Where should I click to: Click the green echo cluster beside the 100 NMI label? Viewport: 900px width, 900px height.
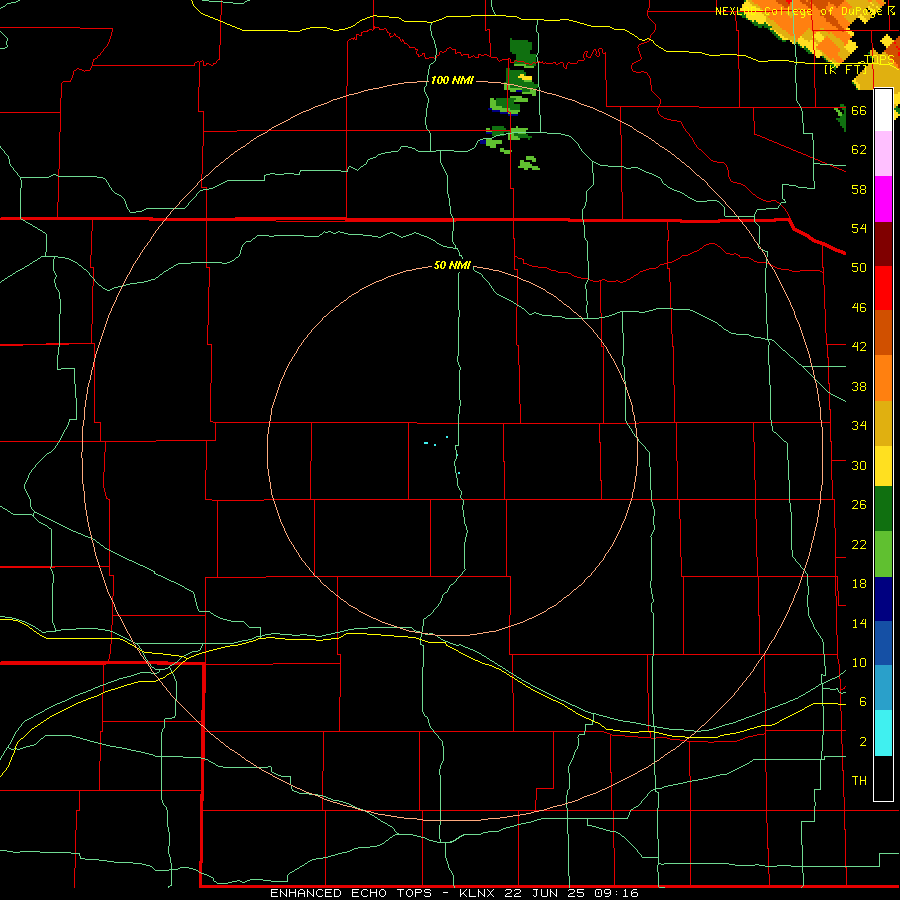coord(521,82)
